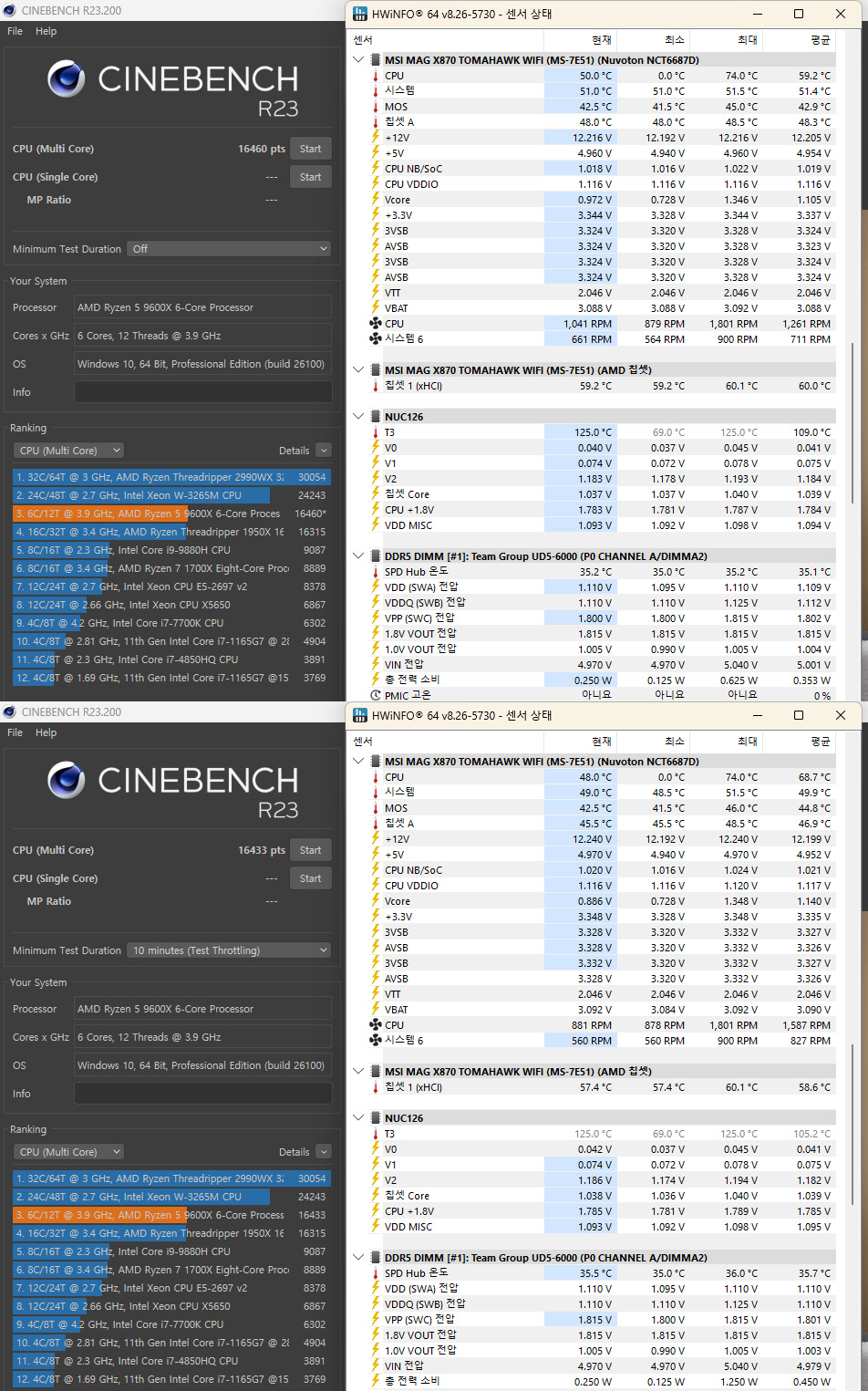Viewport: 868px width, 1391px height.
Task: Click fan icon on 시스템 6 row averaging 827 RPM
Action: point(375,1041)
